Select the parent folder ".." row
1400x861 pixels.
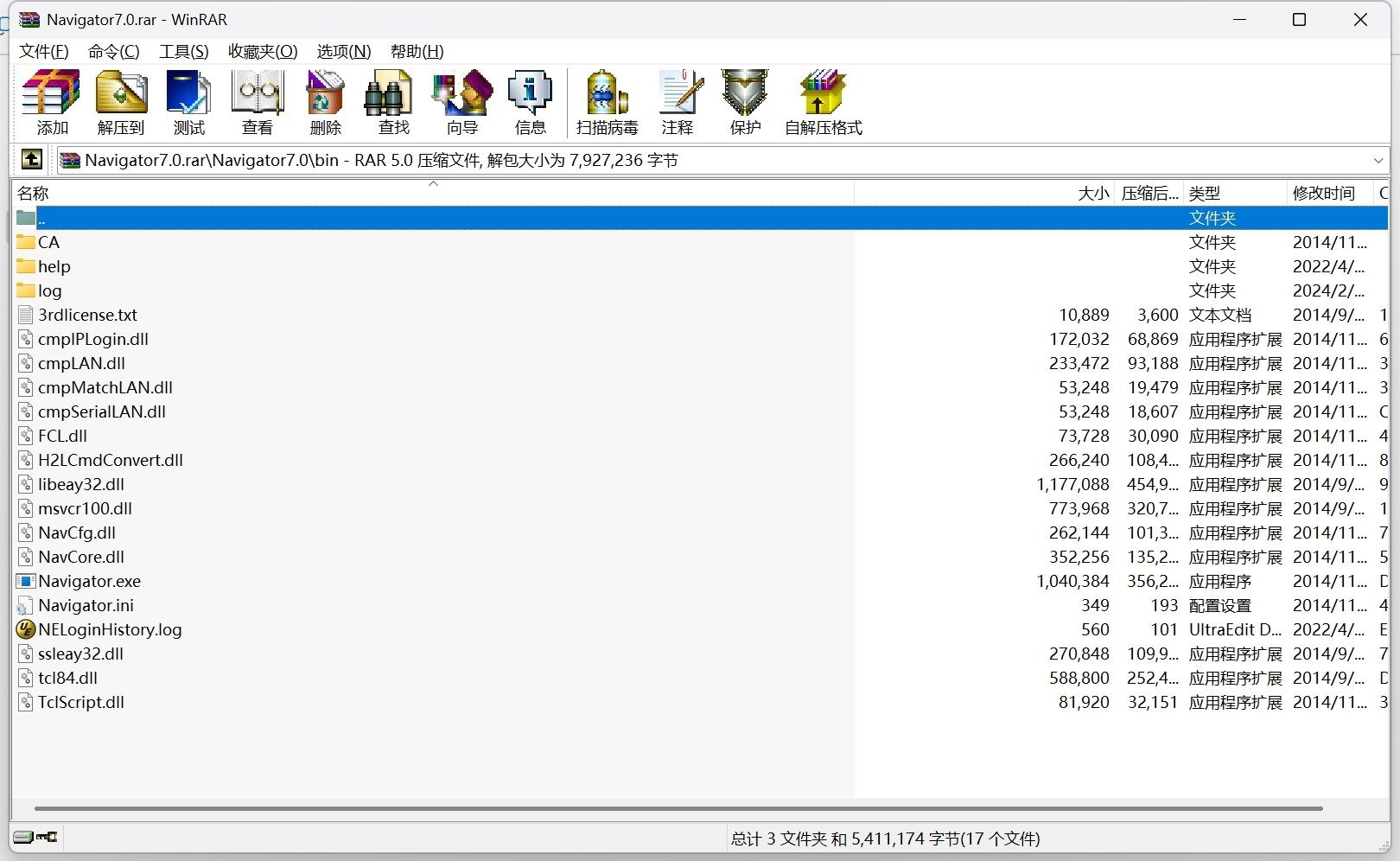pyautogui.click(x=700, y=218)
